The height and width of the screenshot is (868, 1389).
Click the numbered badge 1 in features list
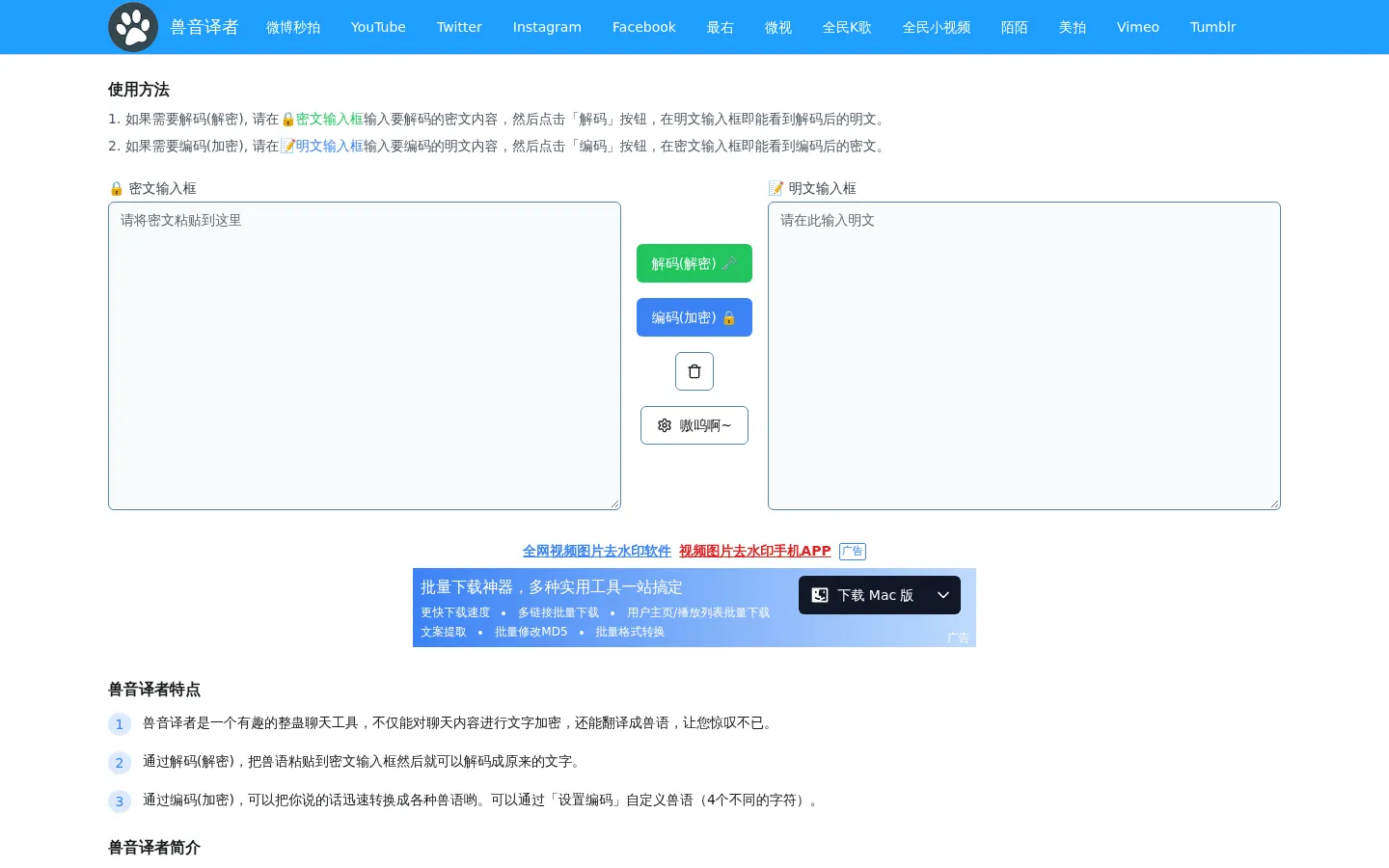point(120,724)
